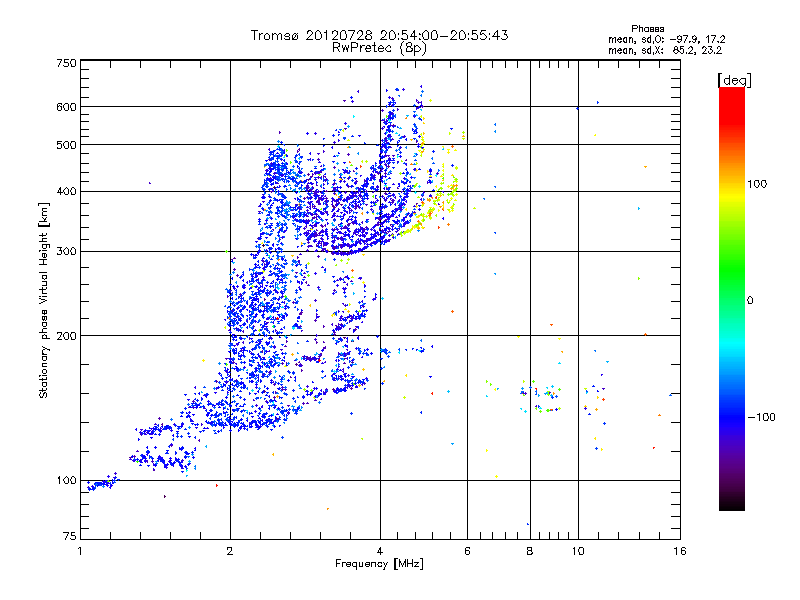Click the y-axis "100" tick label
The width and height of the screenshot is (800, 600).
[x=66, y=481]
